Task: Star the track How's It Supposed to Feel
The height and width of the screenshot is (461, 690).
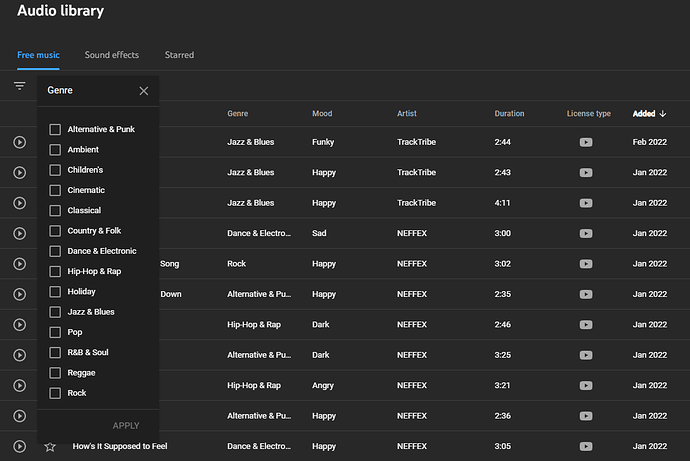Action: pyautogui.click(x=50, y=447)
